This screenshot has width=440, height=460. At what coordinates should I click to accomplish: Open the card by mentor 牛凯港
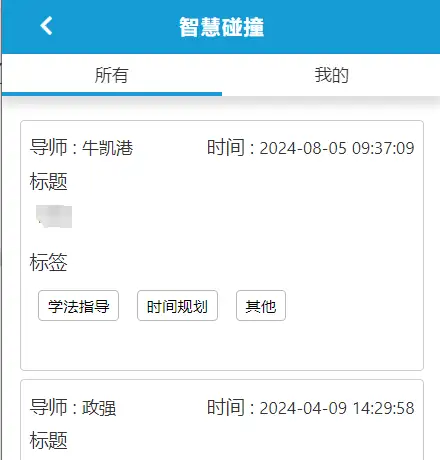pyautogui.click(x=222, y=245)
